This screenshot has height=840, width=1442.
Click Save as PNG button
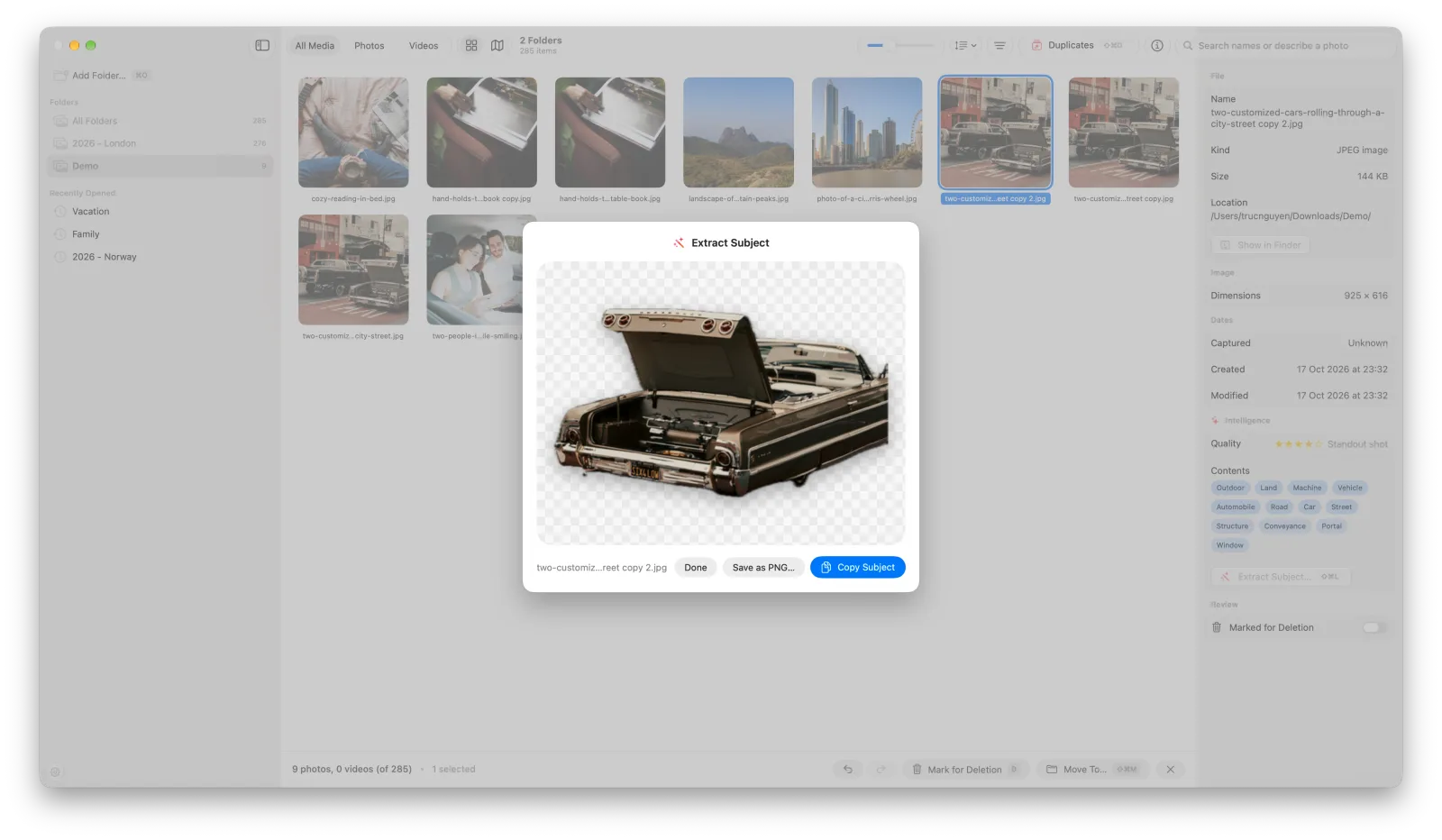coord(763,568)
